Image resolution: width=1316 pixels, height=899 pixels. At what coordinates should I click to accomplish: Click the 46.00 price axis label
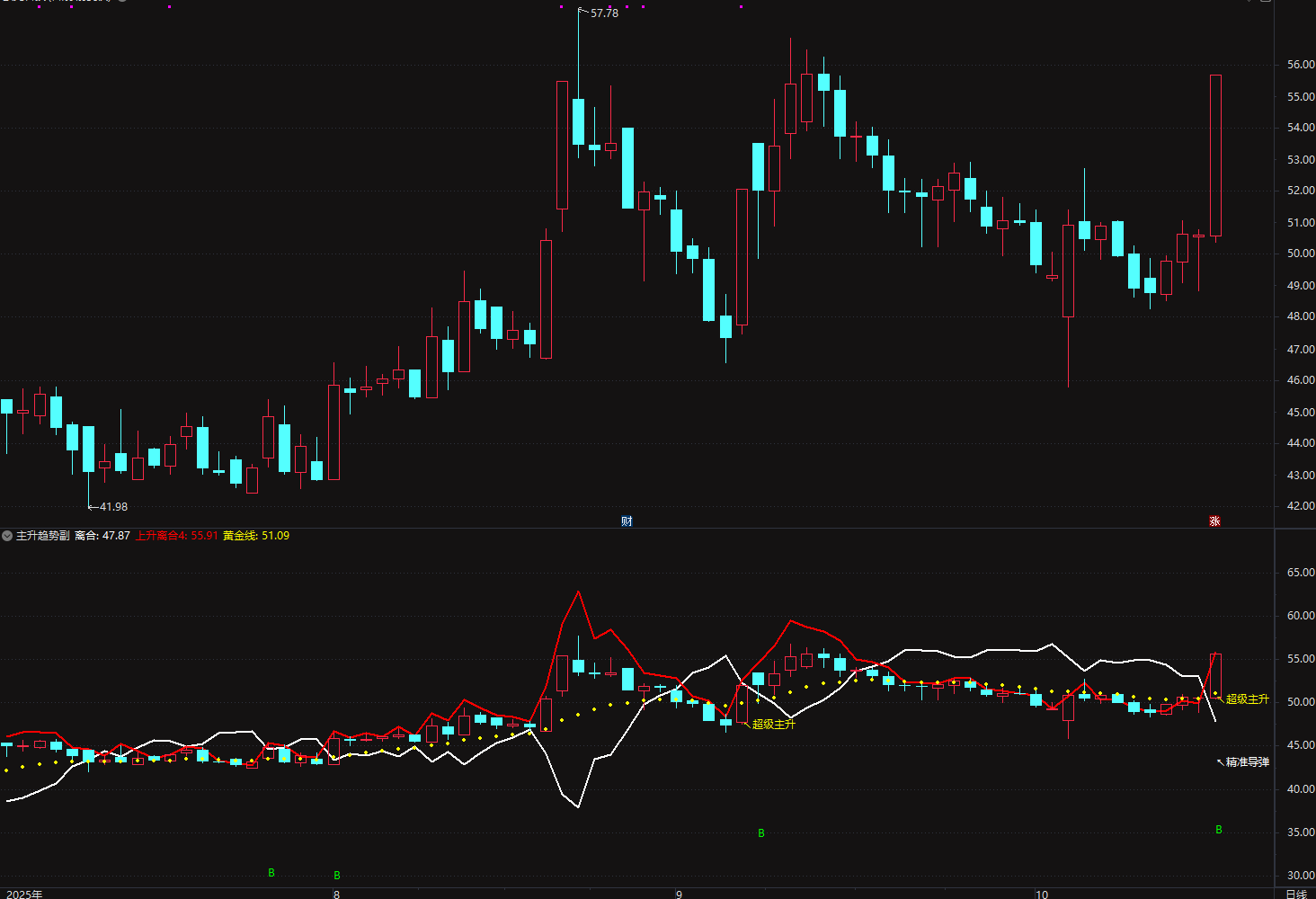[1301, 380]
